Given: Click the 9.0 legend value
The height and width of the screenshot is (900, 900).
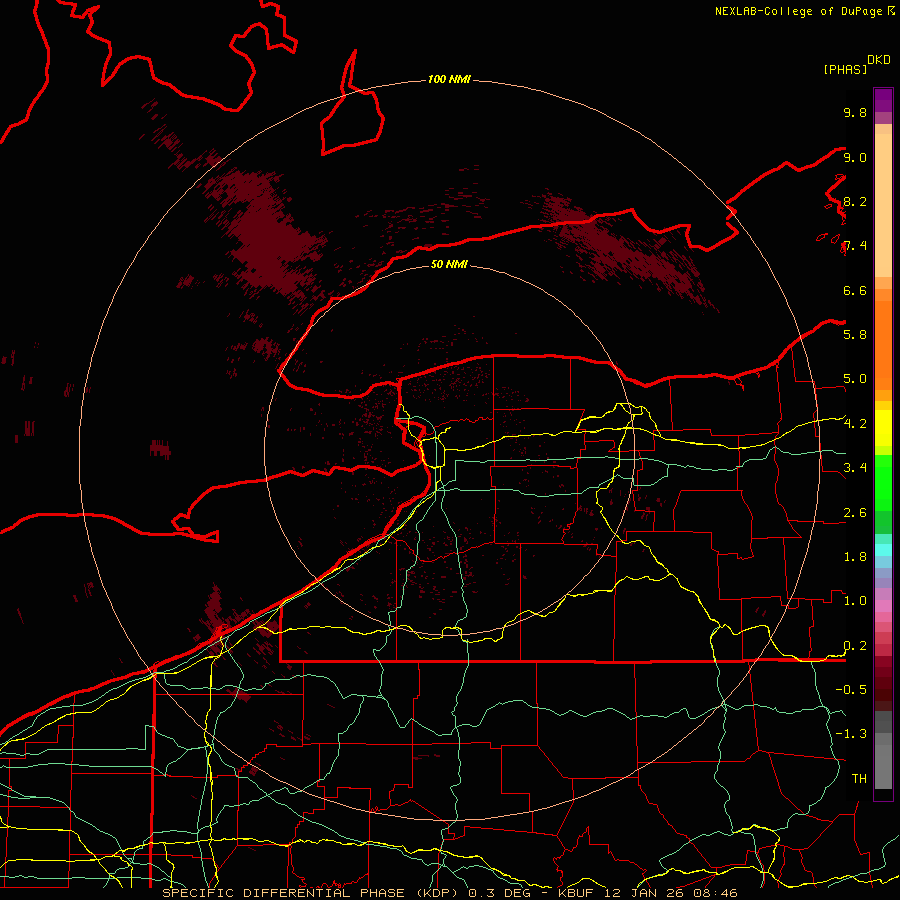Looking at the screenshot, I should (855, 157).
